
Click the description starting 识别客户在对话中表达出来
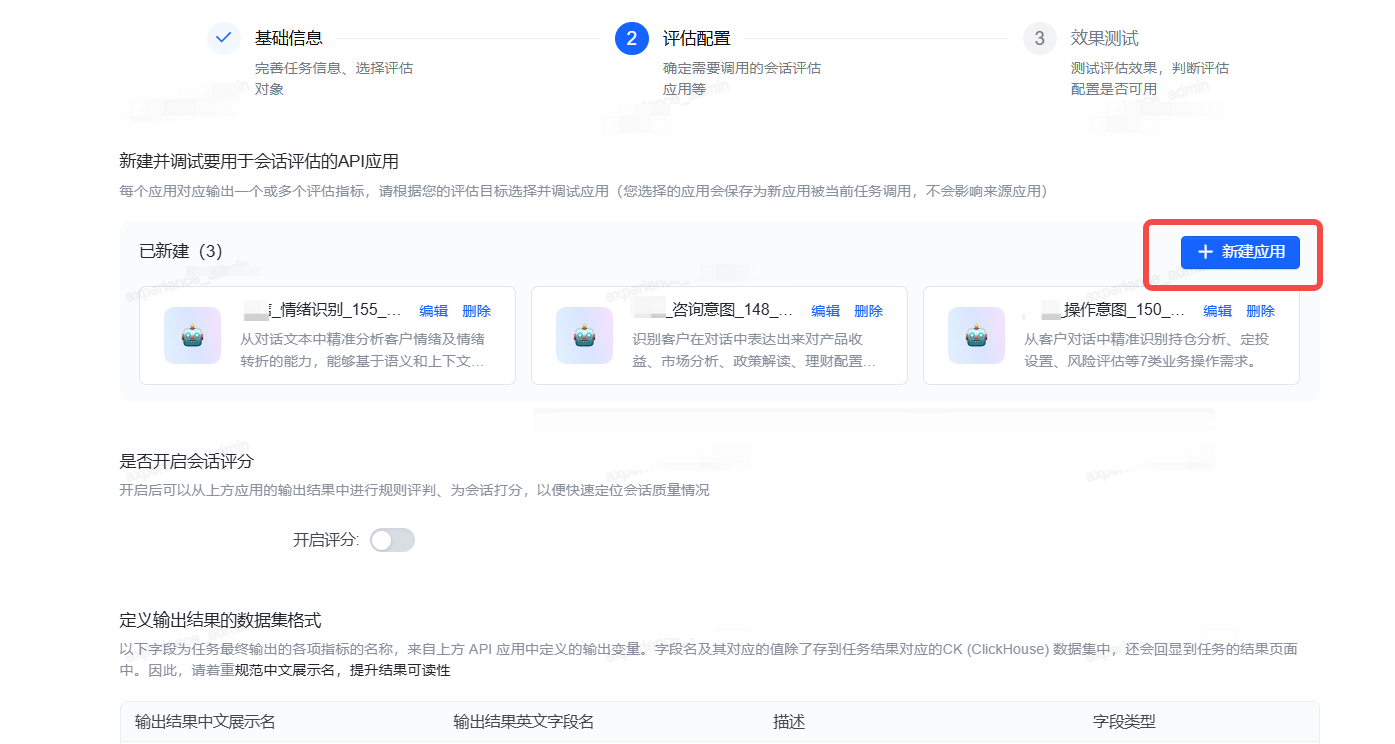coord(756,349)
